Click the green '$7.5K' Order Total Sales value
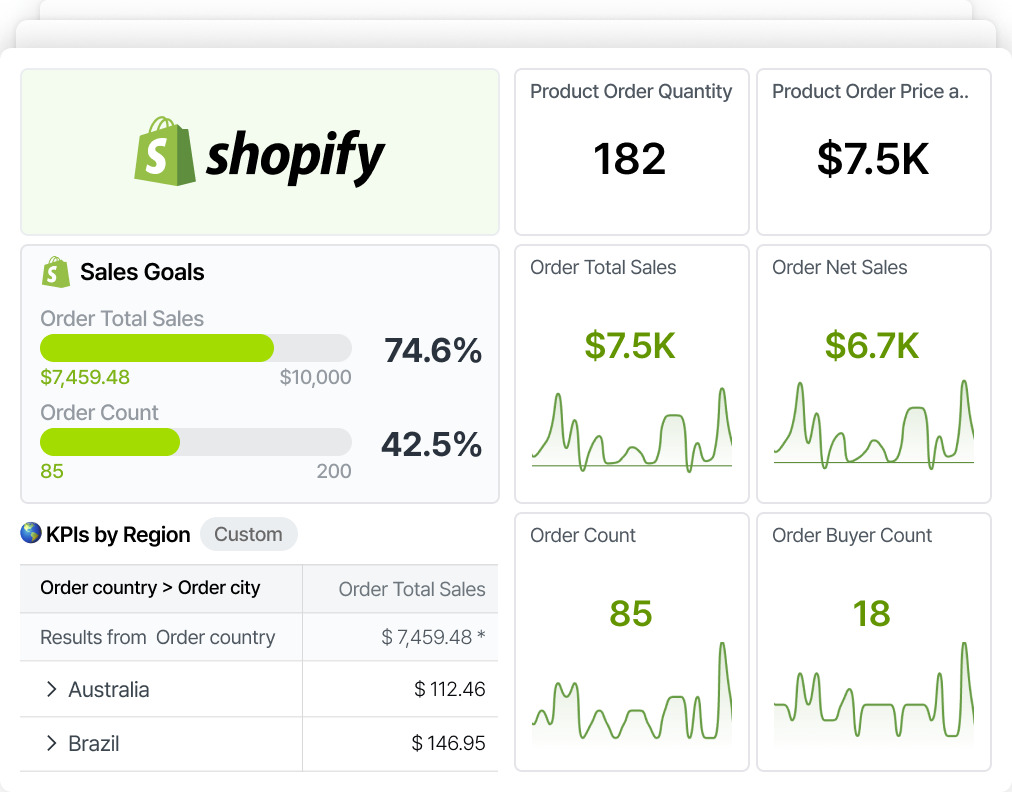The image size is (1012, 792). point(630,345)
